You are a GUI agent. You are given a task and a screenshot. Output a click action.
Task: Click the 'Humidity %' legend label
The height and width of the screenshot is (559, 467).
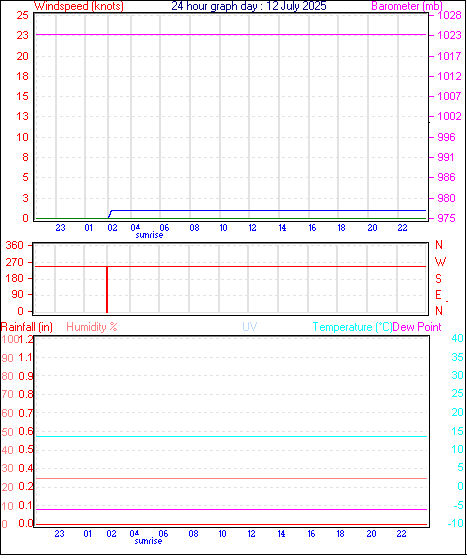(92, 327)
